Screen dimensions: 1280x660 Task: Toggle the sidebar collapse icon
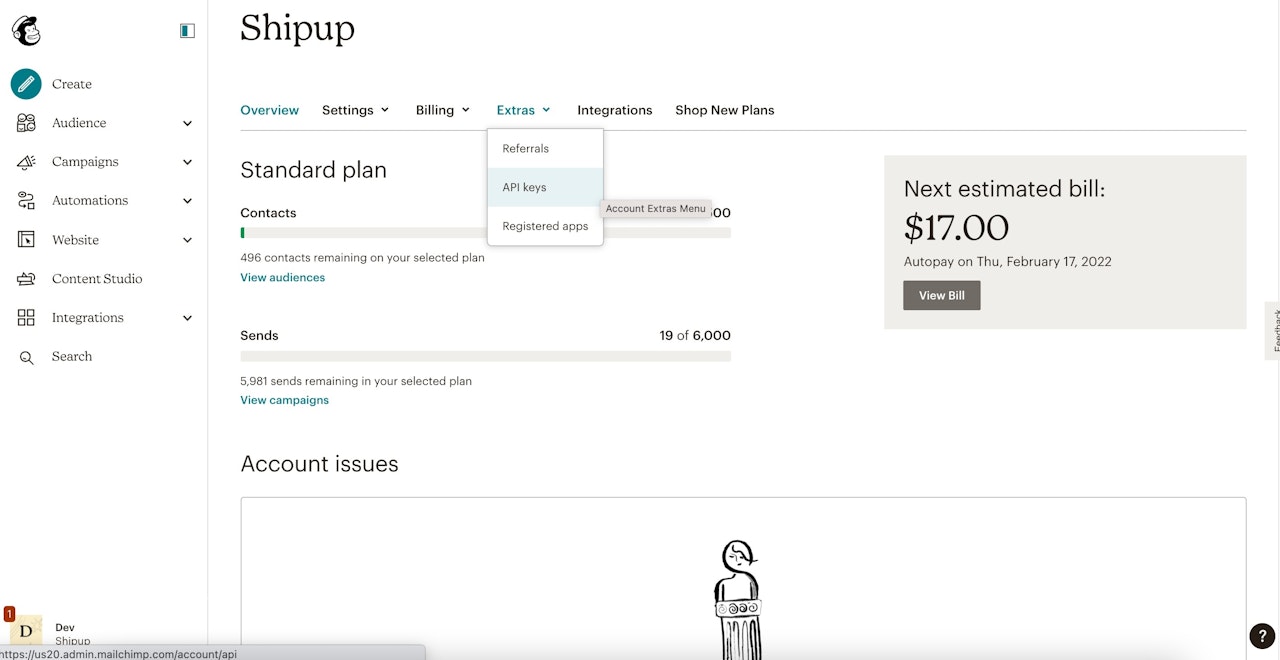(187, 31)
